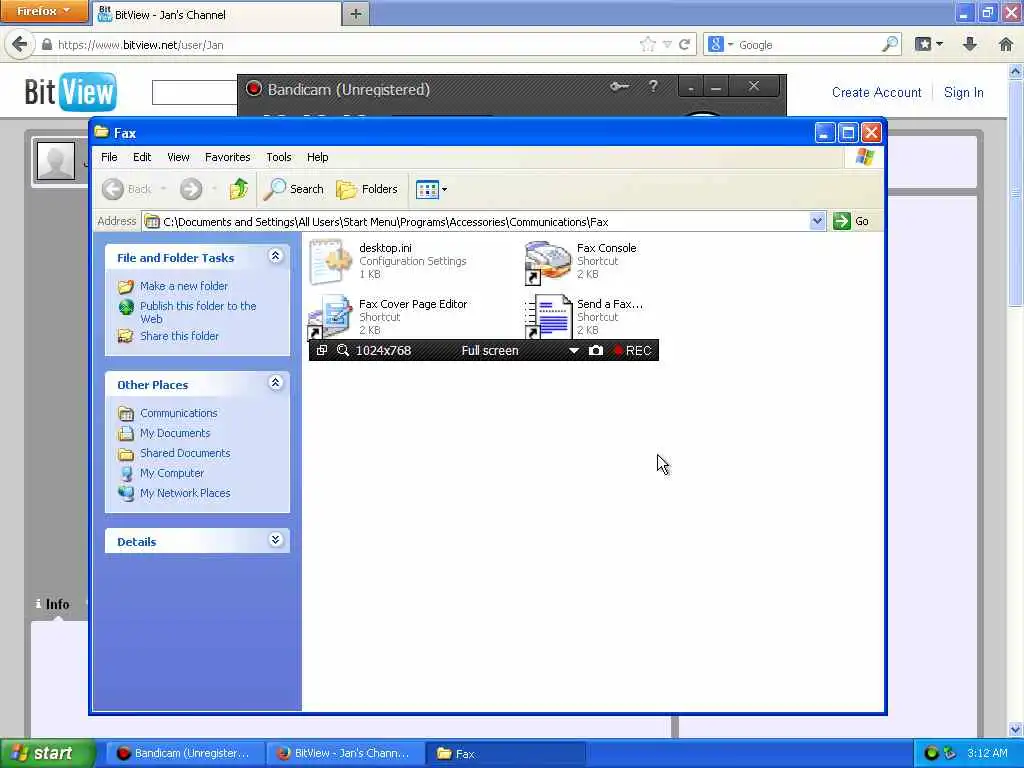Screen dimensions: 1024x768
Task: Select the Send a Fax shortcut icon
Action: click(x=547, y=317)
